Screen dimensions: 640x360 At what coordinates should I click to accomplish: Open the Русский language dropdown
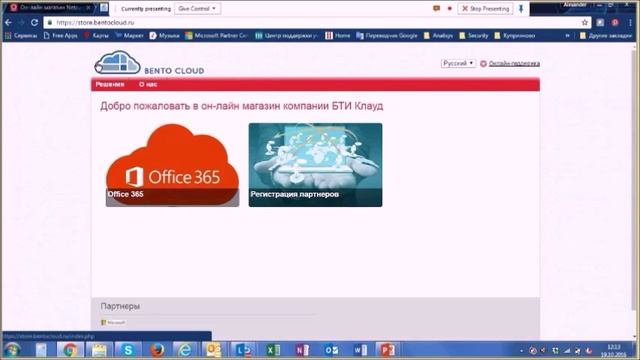458,63
